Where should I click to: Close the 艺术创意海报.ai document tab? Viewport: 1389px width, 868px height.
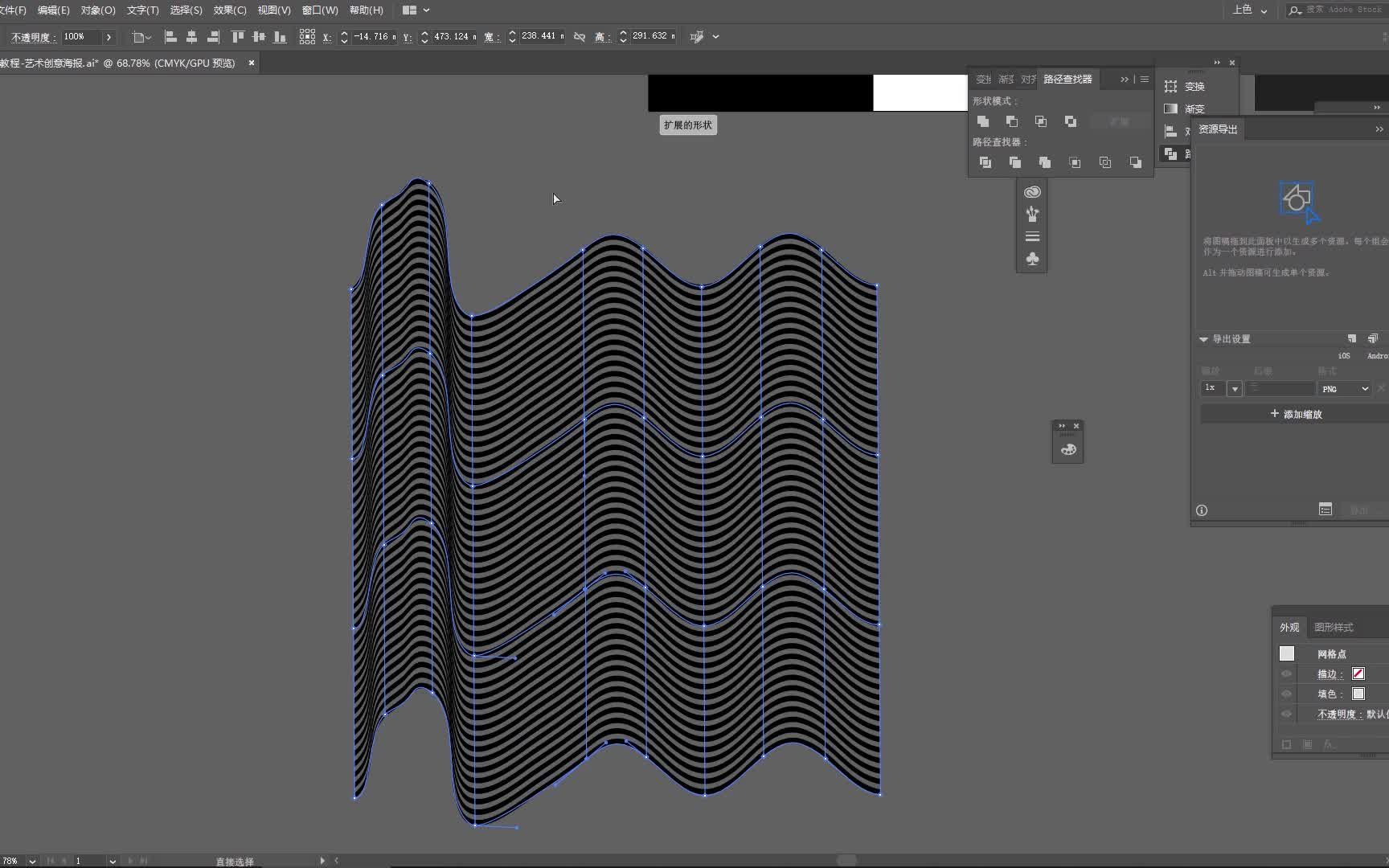coord(251,63)
